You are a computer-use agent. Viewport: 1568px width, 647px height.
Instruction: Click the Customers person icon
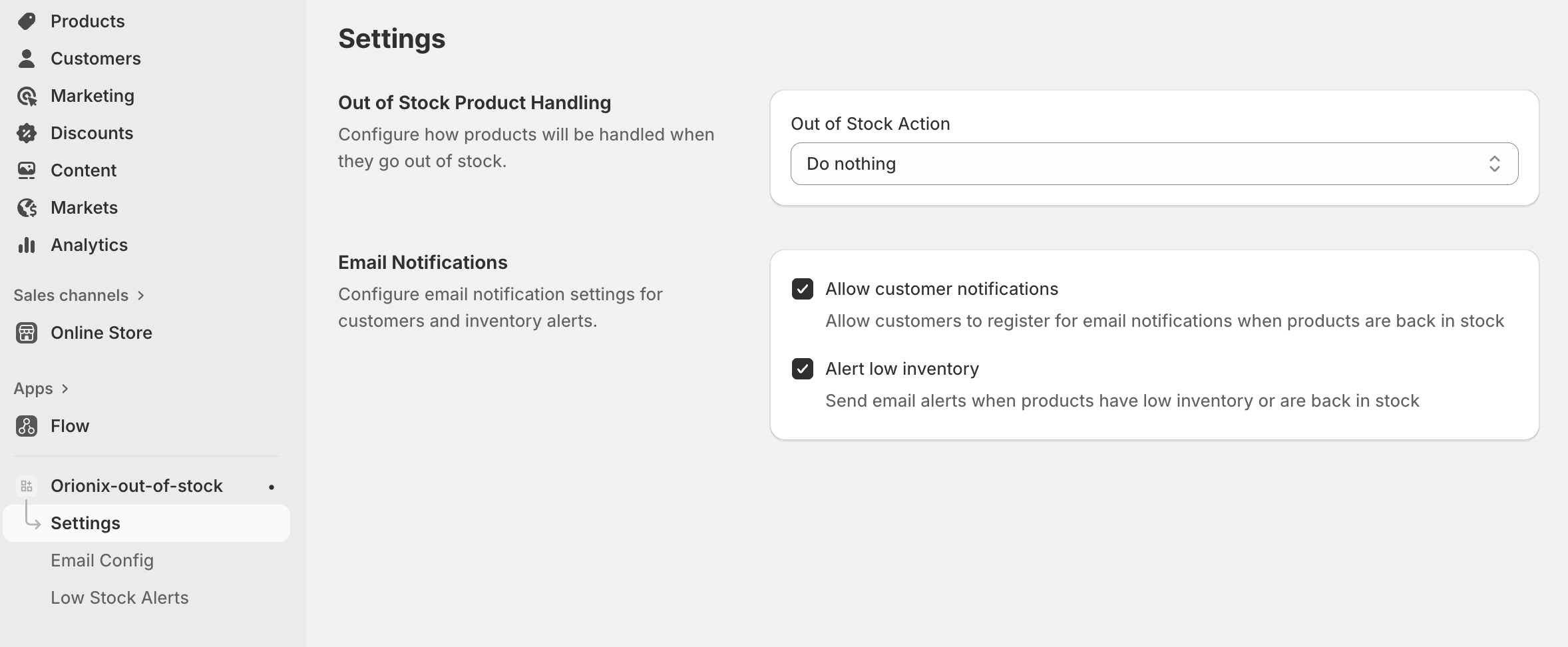pyautogui.click(x=27, y=59)
